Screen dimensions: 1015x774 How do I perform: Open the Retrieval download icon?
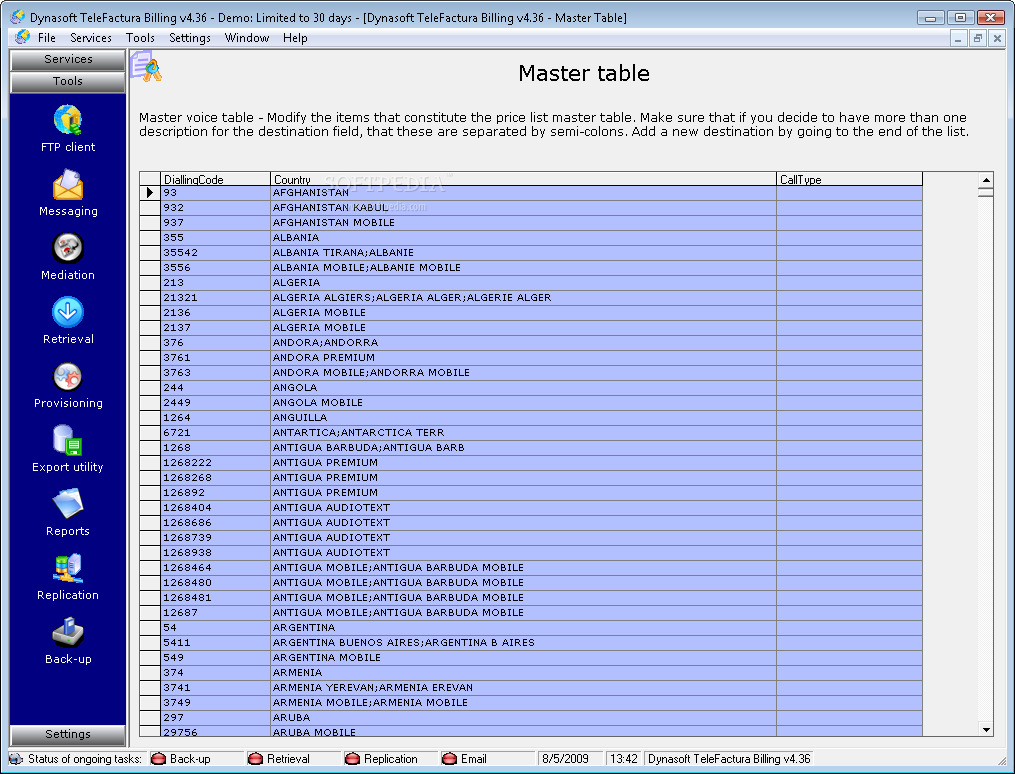68,312
